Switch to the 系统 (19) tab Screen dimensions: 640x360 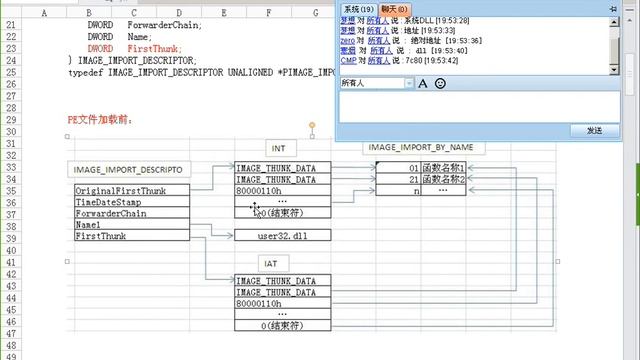tap(359, 9)
